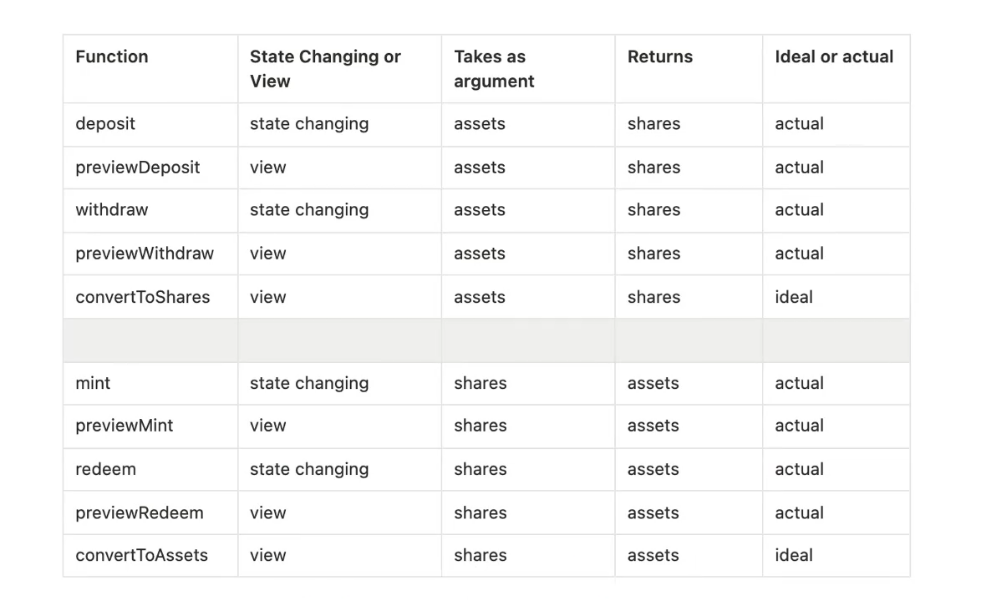Image resolution: width=981 pixels, height=609 pixels.
Task: Click the "withdraw" function cell
Action: coord(112,210)
